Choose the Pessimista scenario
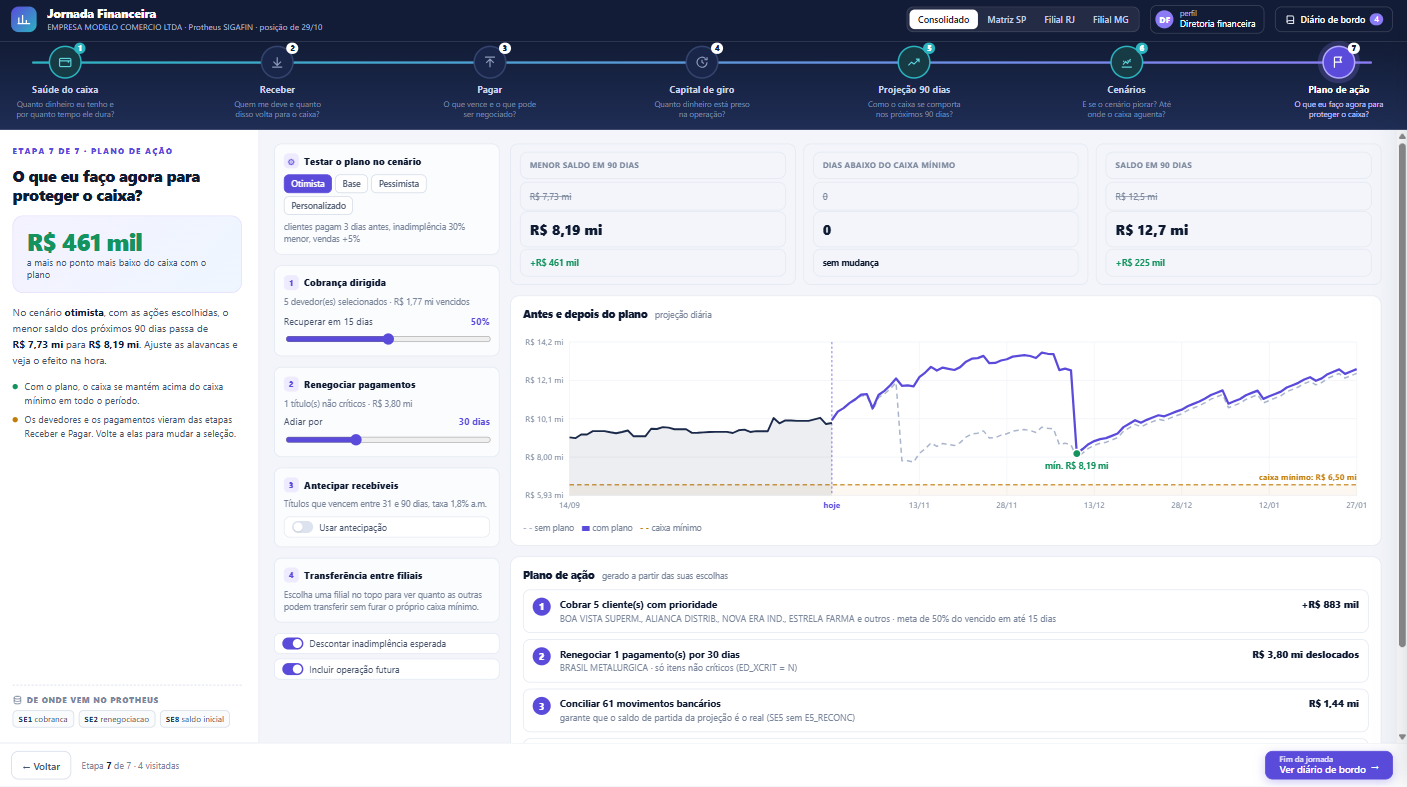Screen dimensions: 1407x787 click(399, 184)
